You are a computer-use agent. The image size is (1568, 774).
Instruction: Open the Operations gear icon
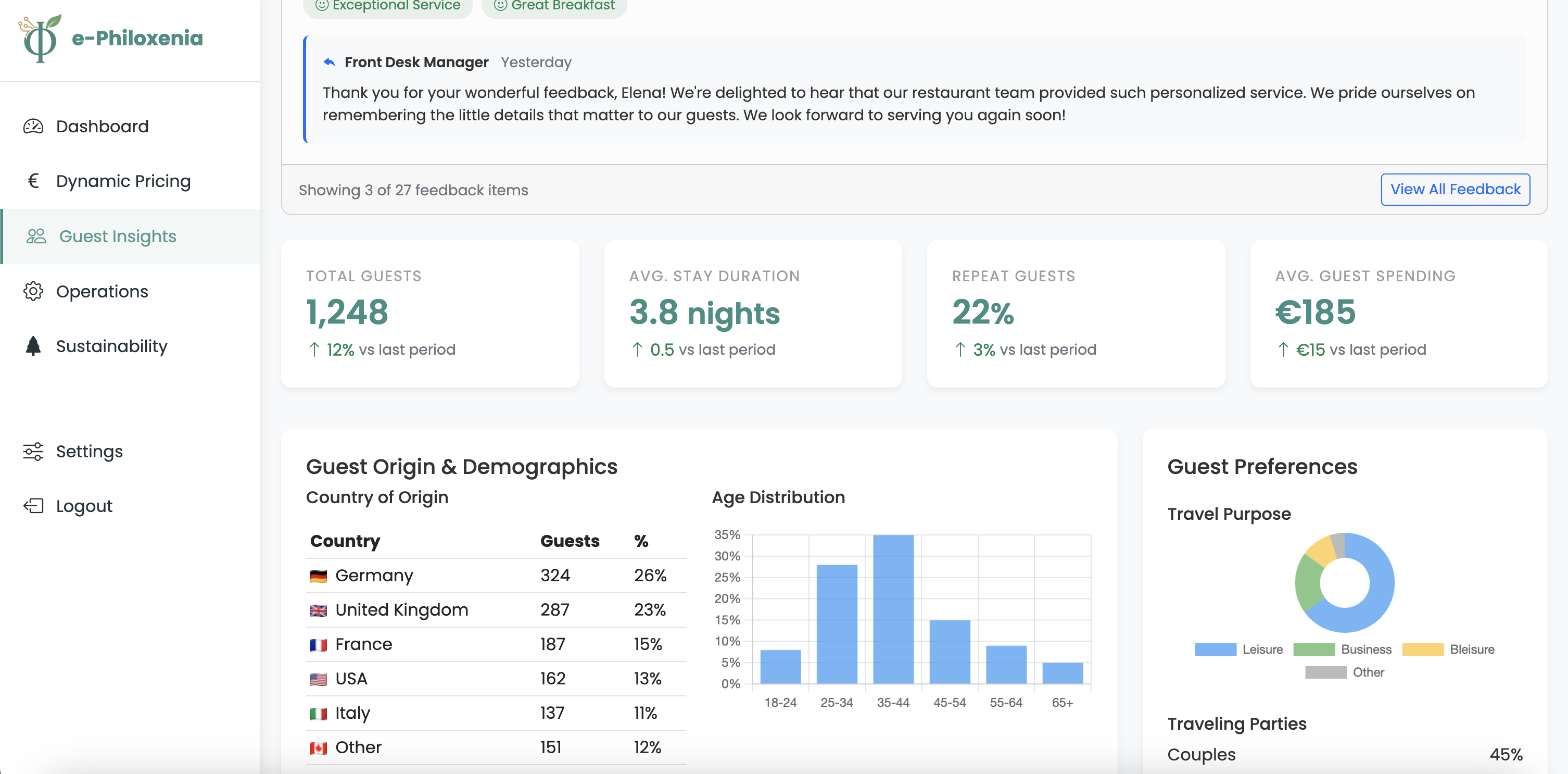point(34,291)
